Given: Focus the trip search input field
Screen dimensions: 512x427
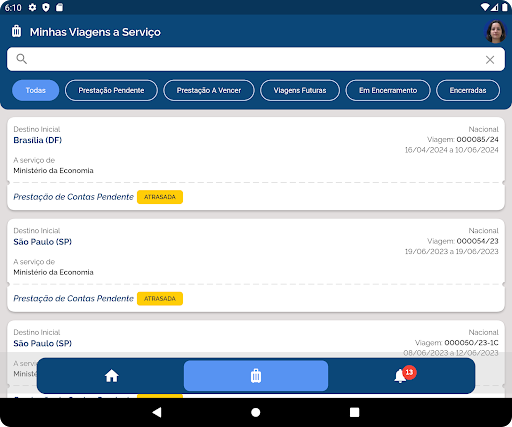Looking at the screenshot, I should point(256,59).
